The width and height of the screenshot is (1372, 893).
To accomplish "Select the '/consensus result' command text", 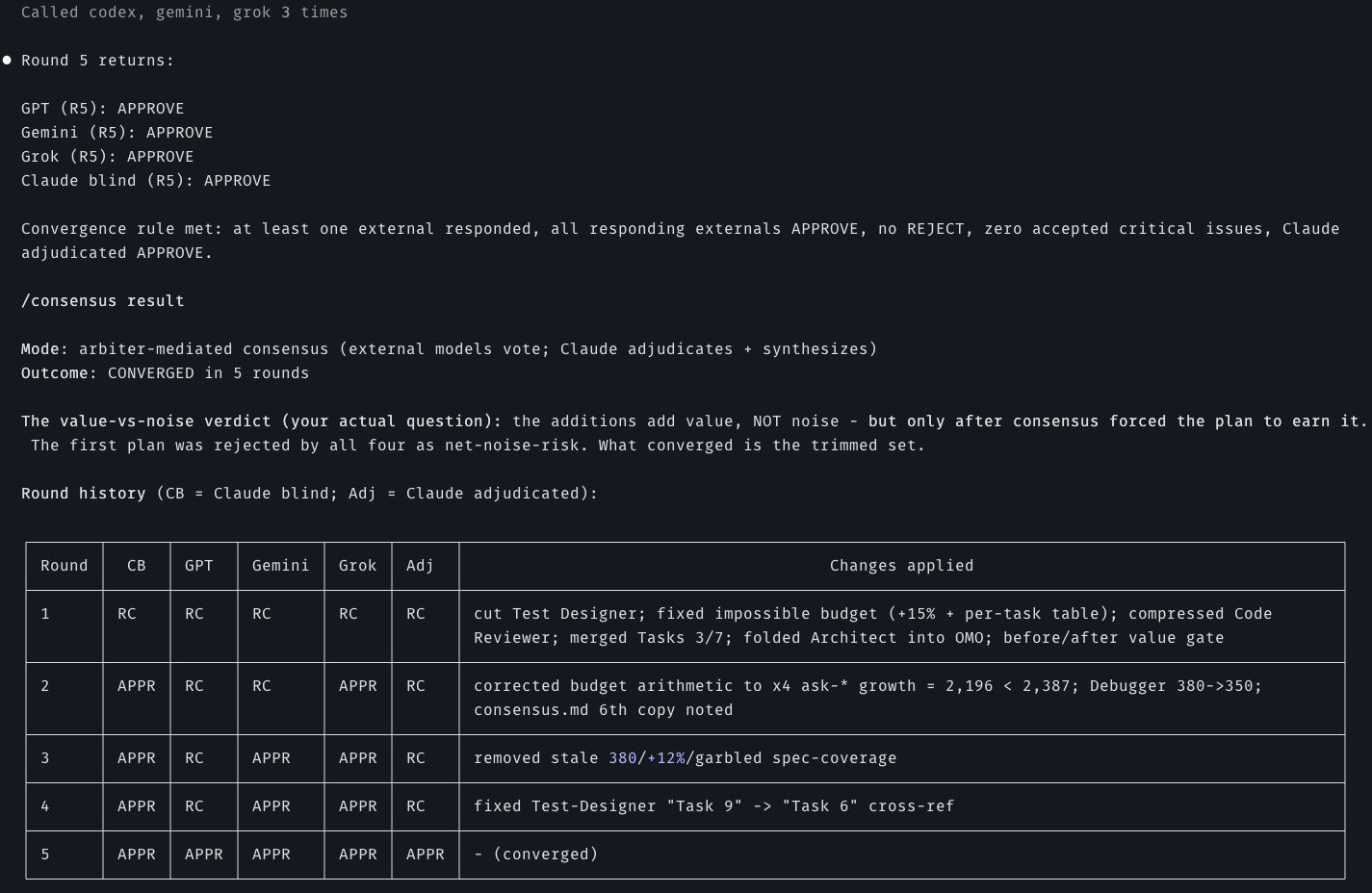I will pos(102,301).
